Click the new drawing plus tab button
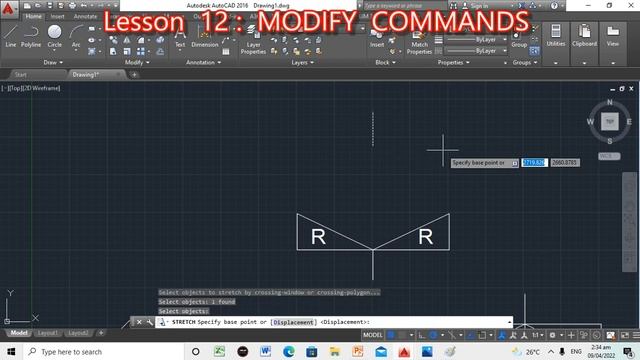 tap(134, 75)
